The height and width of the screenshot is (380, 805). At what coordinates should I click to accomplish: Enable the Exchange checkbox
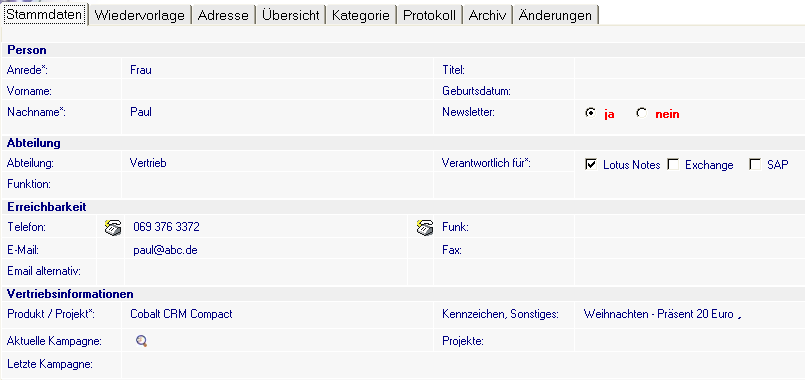[673, 164]
